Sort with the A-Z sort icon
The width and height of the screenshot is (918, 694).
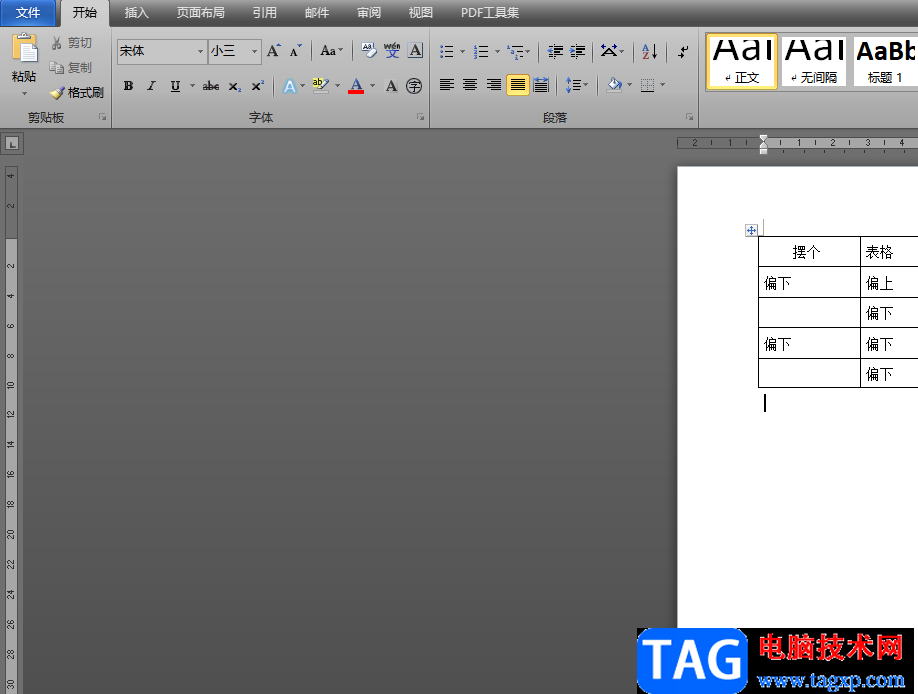pos(649,52)
